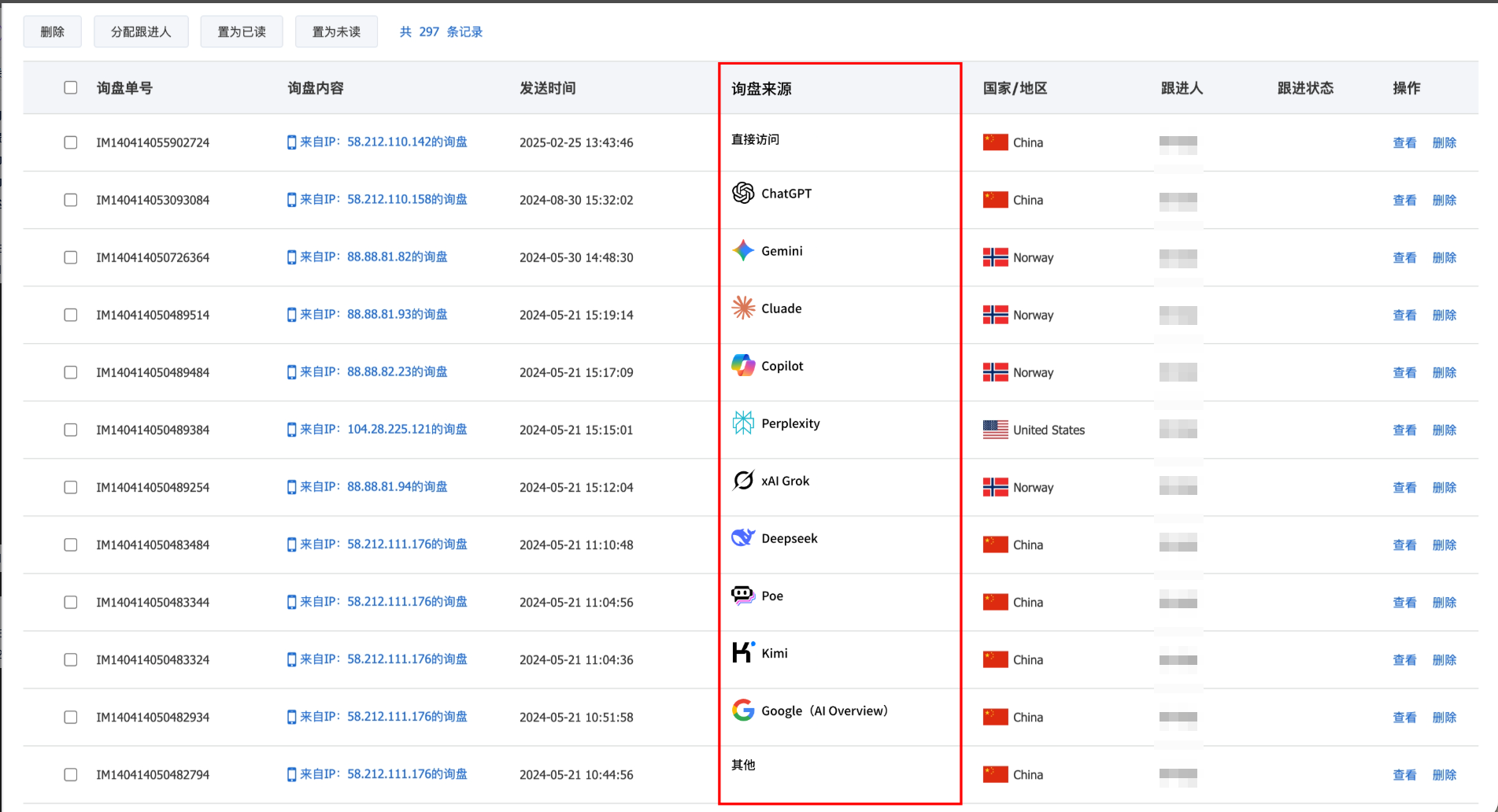This screenshot has height=812, width=1498.
Task: Click the ChatGPT source icon
Action: coord(743,193)
